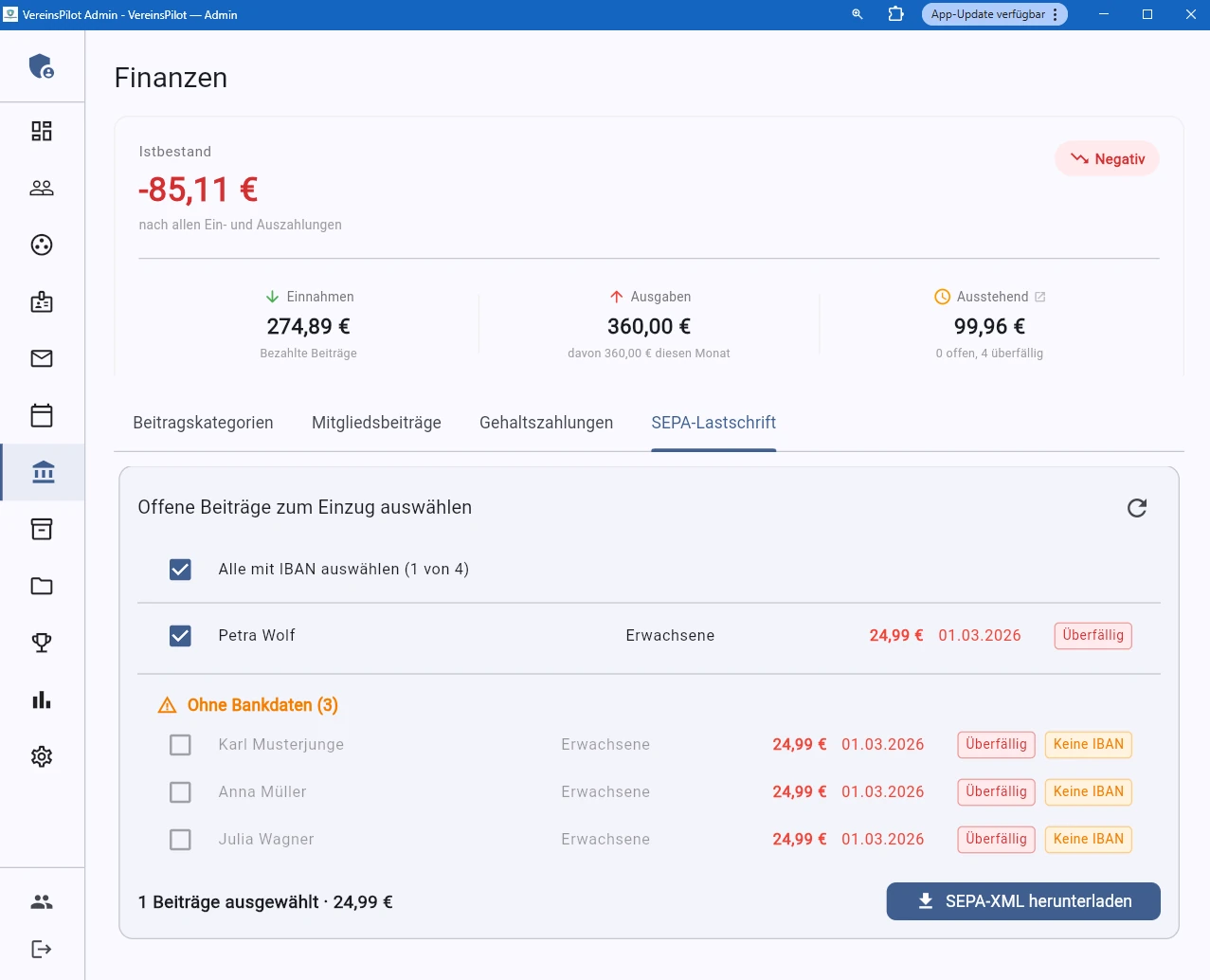Open the bar chart statistics section
Viewport: 1210px width, 980px height.
(41, 699)
